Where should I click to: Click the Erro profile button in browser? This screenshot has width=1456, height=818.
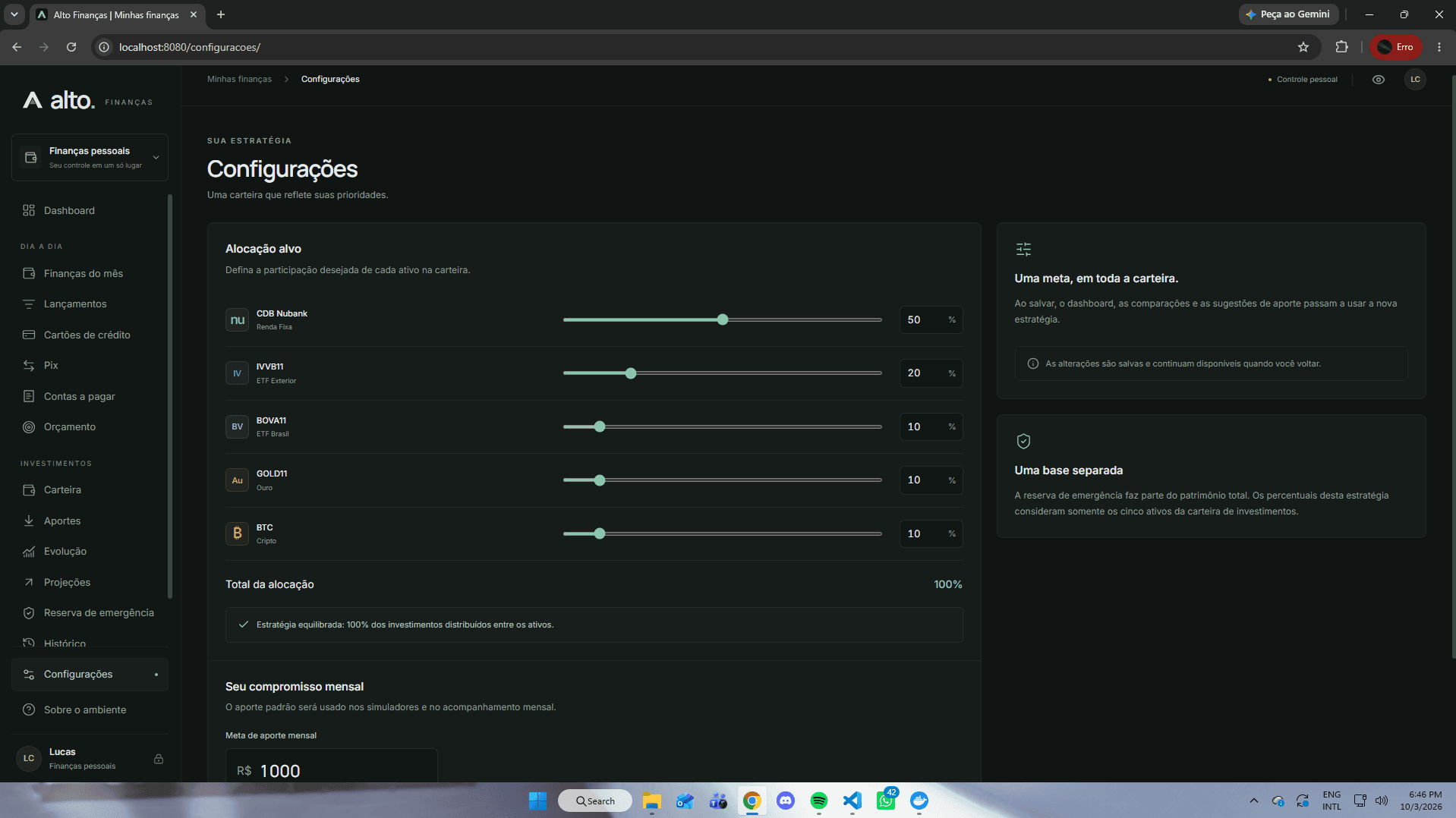tap(1396, 47)
